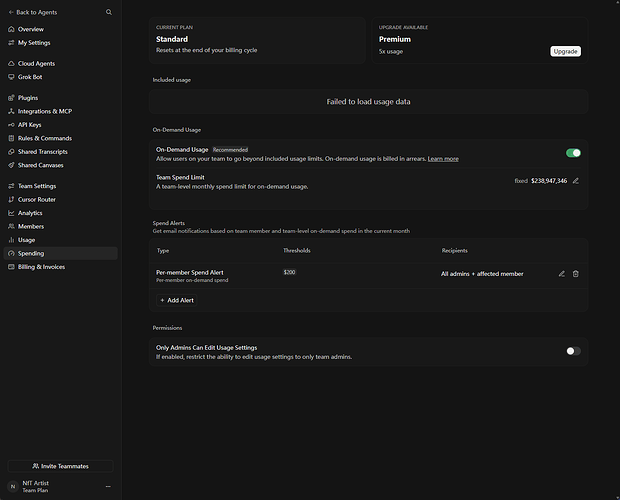Click the API Keys key icon

pos(11,125)
